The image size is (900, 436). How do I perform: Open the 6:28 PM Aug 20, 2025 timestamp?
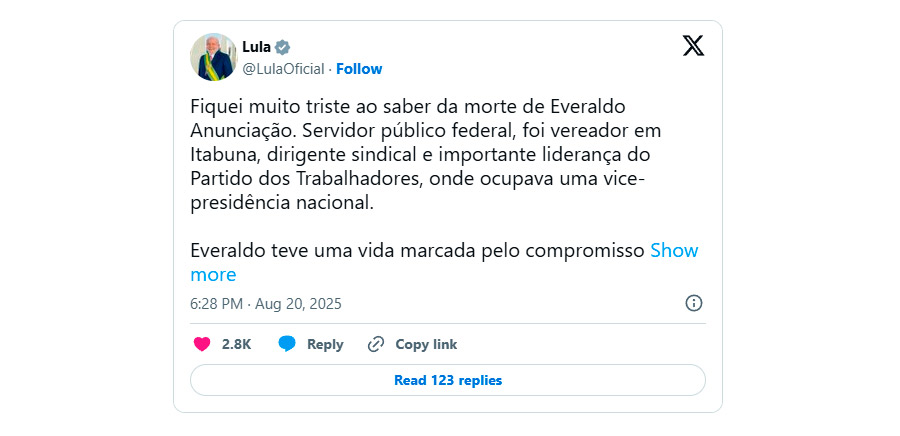click(266, 304)
